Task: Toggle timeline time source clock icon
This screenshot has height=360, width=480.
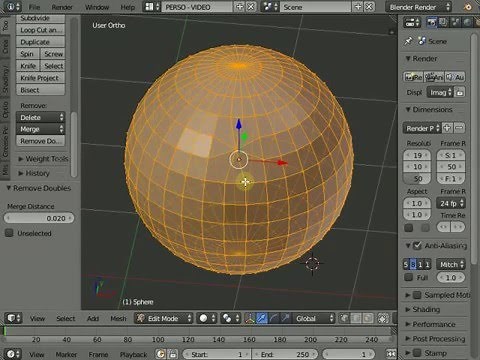Action: (161, 354)
